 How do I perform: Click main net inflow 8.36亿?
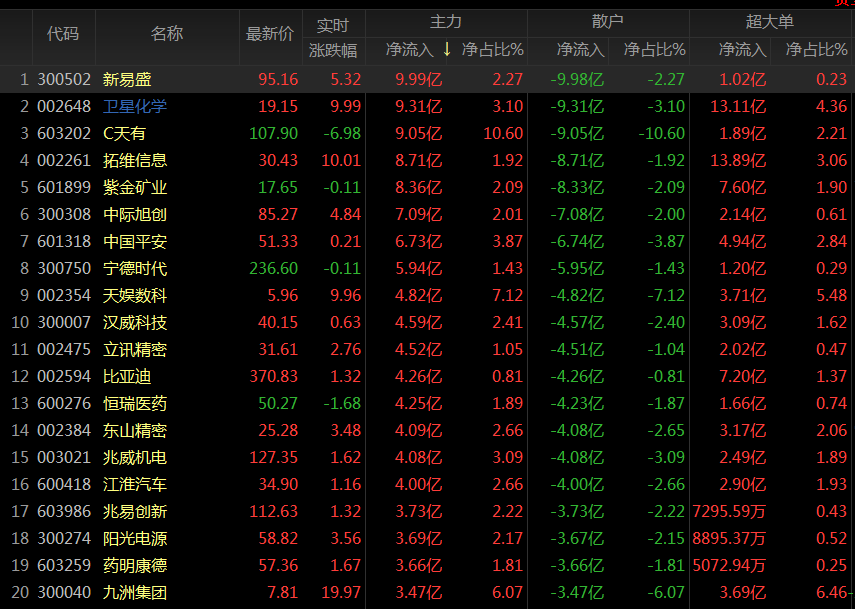click(x=419, y=188)
